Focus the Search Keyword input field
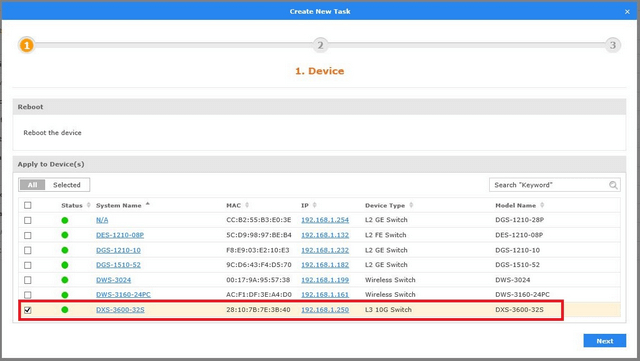The height and width of the screenshot is (361, 640). [549, 185]
